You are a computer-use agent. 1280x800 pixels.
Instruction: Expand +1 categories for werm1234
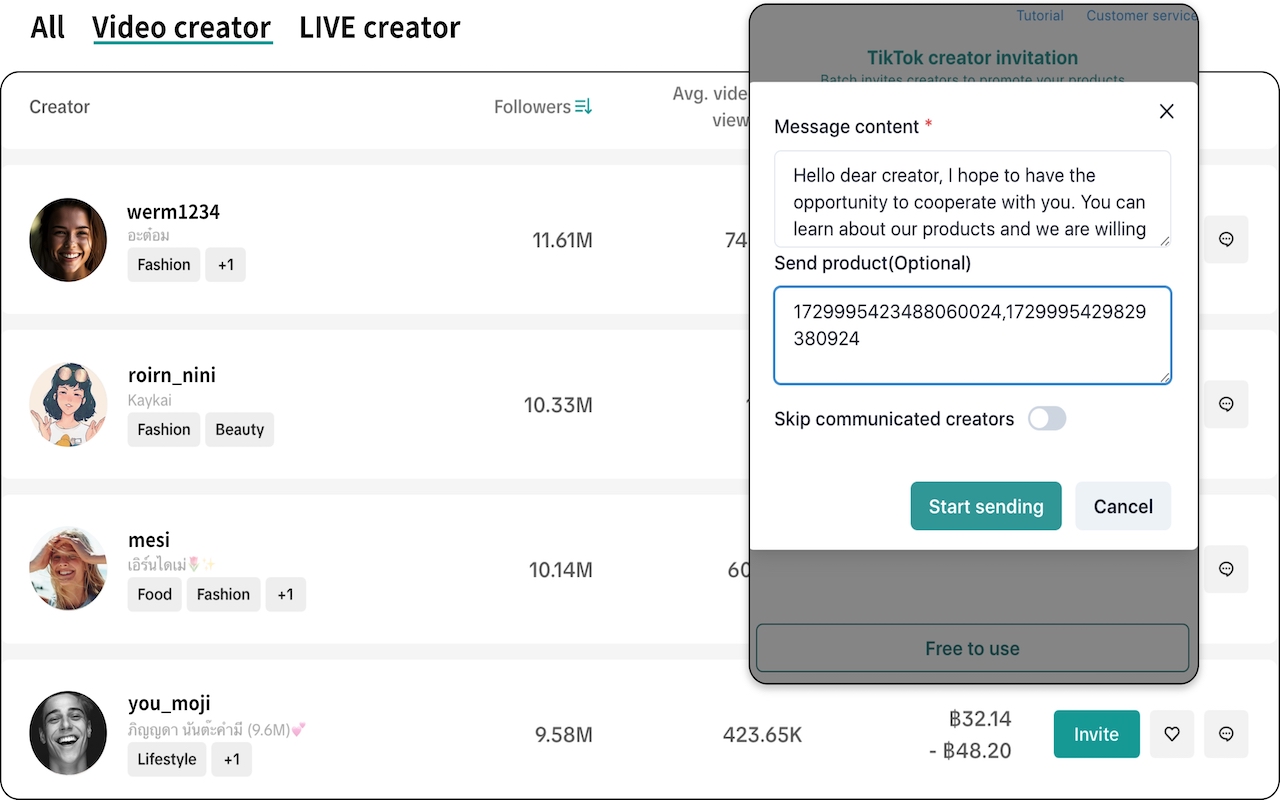click(x=226, y=265)
